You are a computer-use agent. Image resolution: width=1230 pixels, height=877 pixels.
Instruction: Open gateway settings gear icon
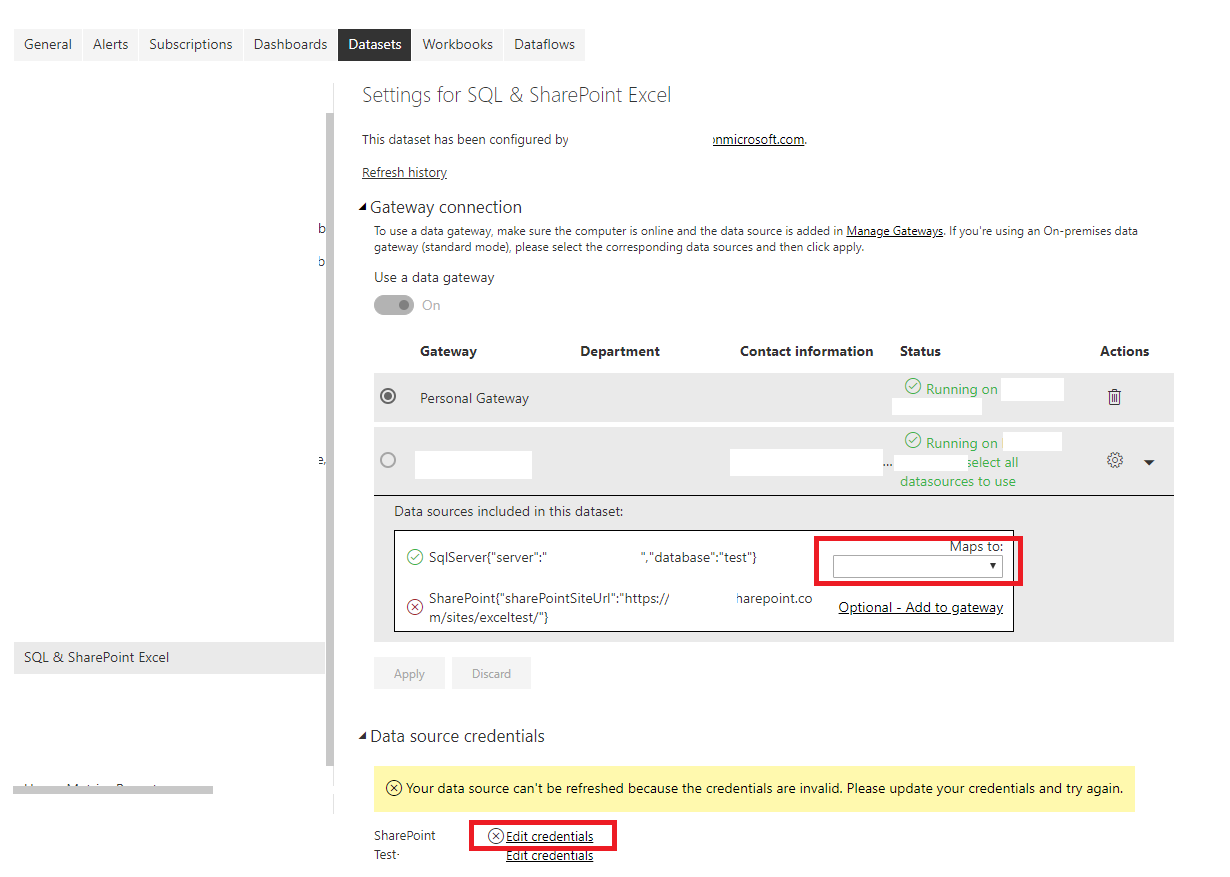coord(1115,461)
